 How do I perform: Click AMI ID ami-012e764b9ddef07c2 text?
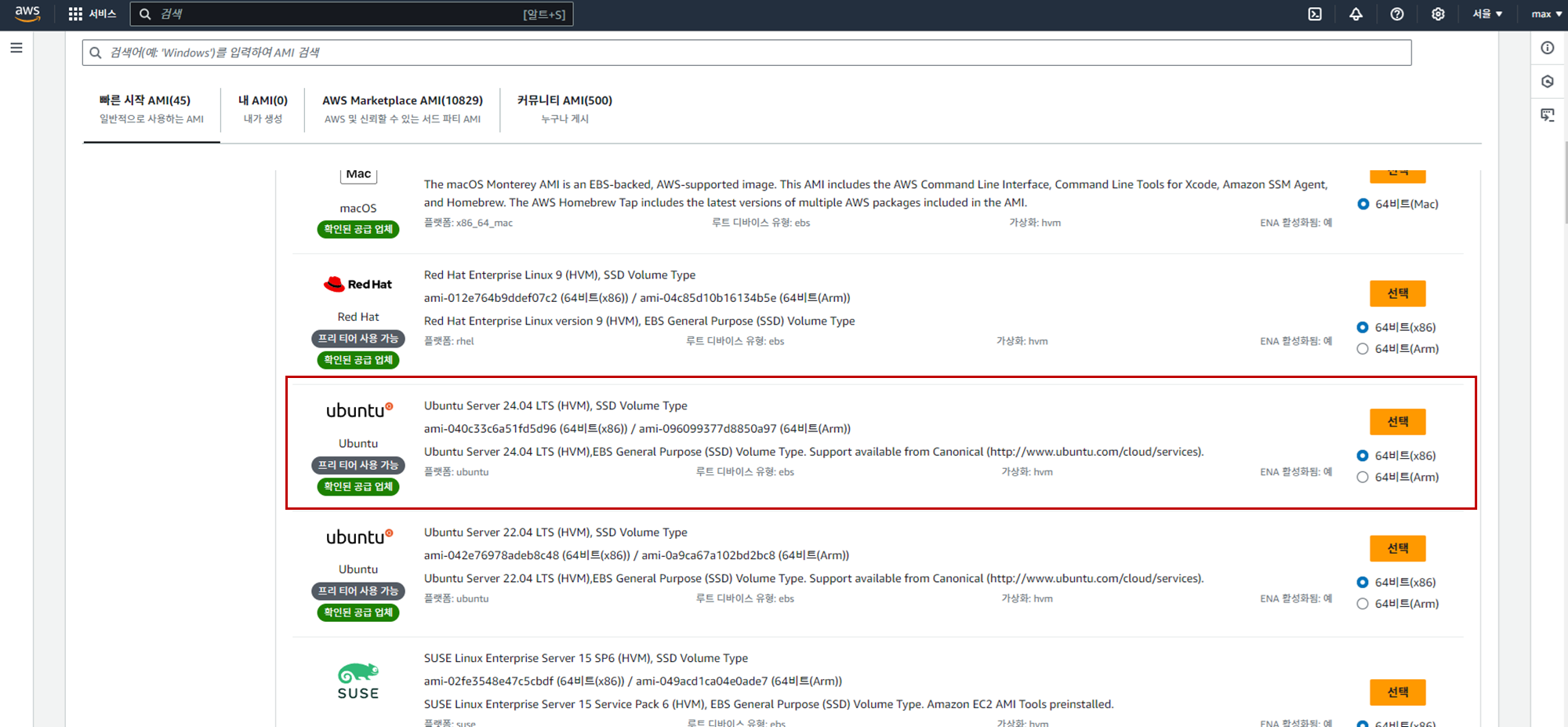491,298
